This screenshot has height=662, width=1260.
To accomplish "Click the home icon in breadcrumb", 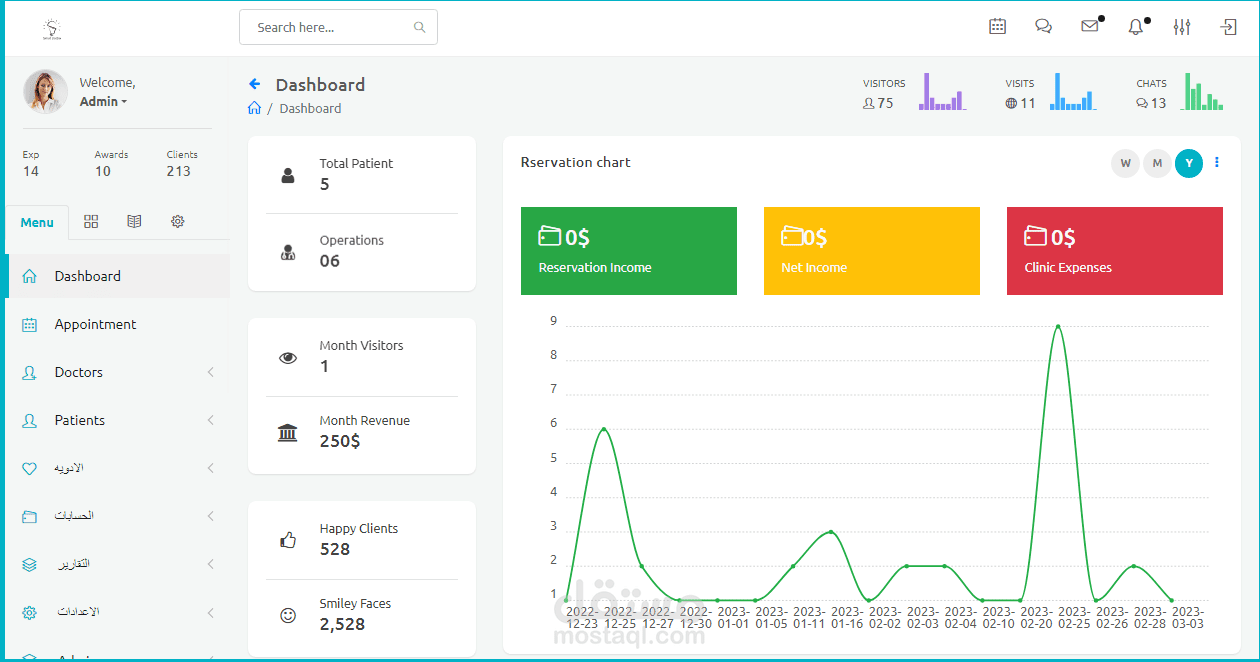I will coord(254,108).
